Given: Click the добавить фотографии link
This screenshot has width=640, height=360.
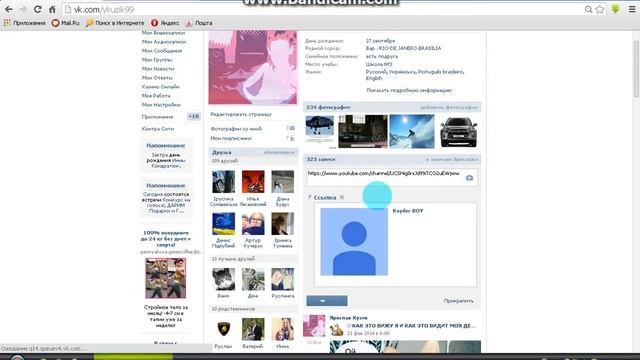Looking at the screenshot, I should tap(449, 107).
